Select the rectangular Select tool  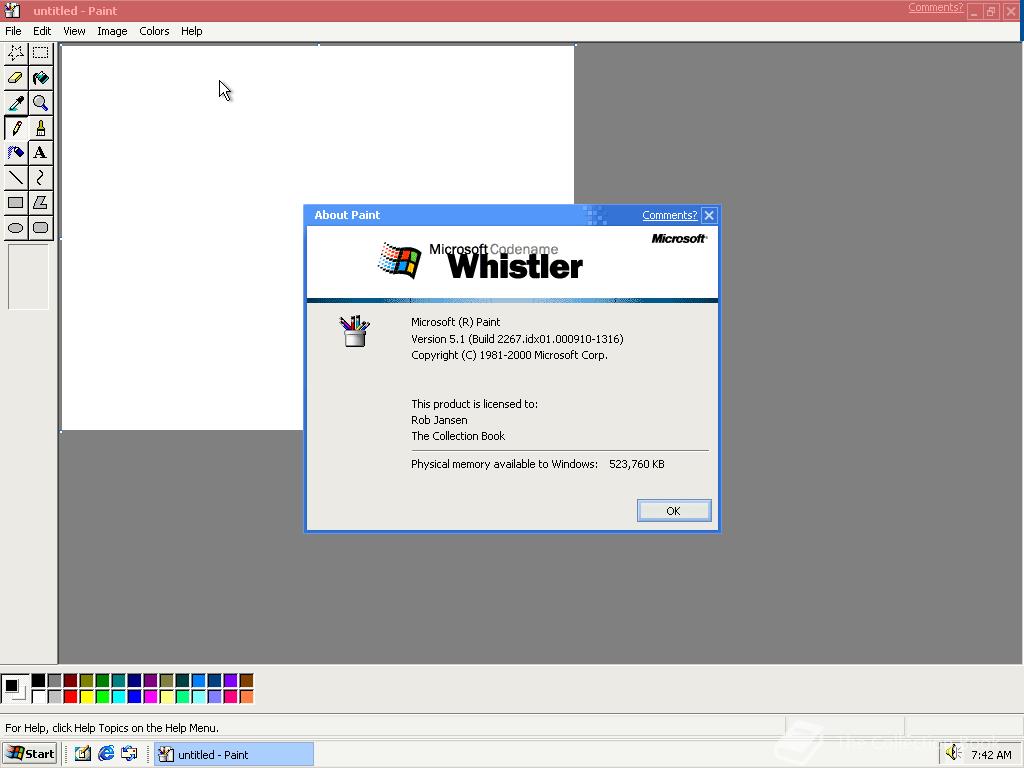40,53
